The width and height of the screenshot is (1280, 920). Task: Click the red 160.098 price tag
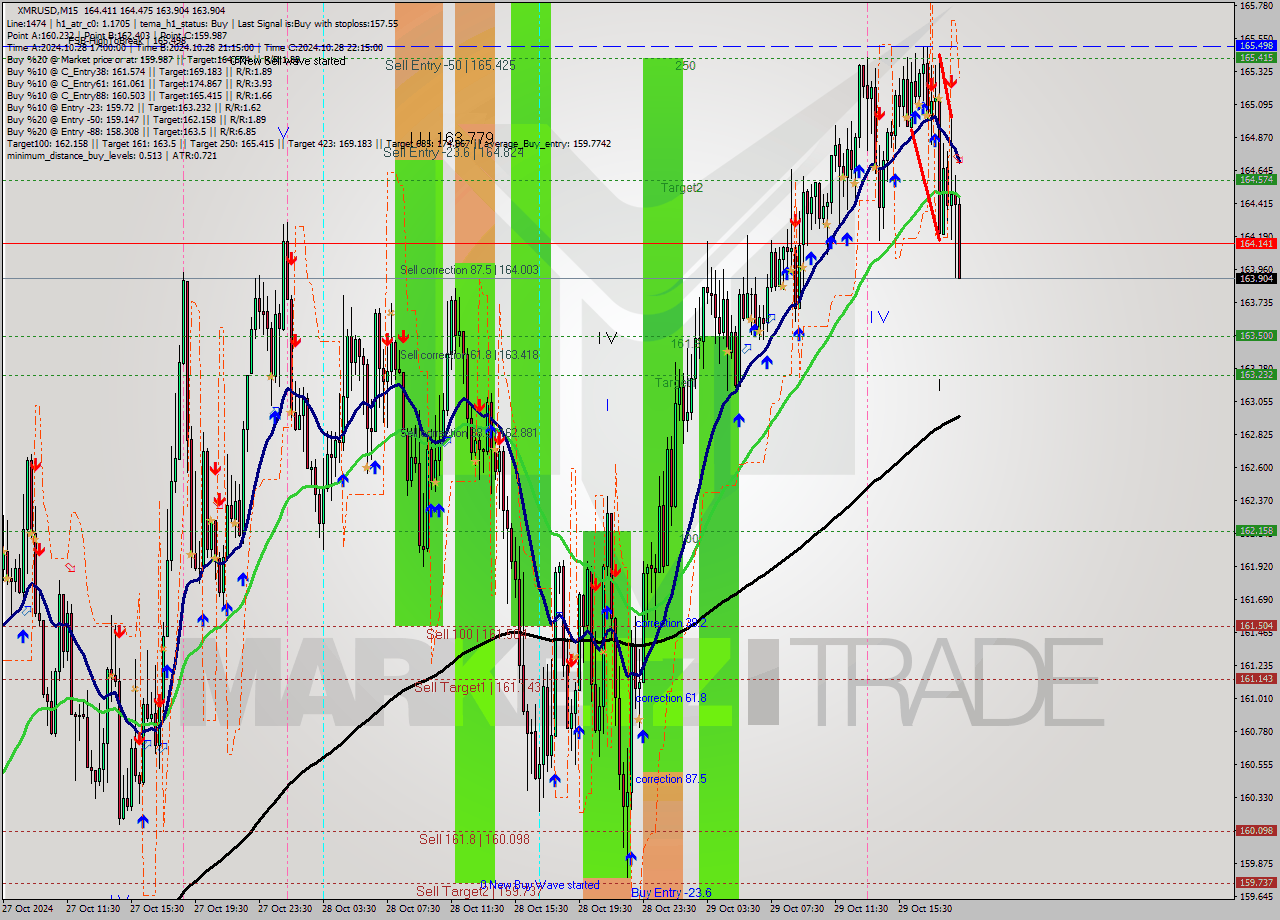tap(1257, 831)
